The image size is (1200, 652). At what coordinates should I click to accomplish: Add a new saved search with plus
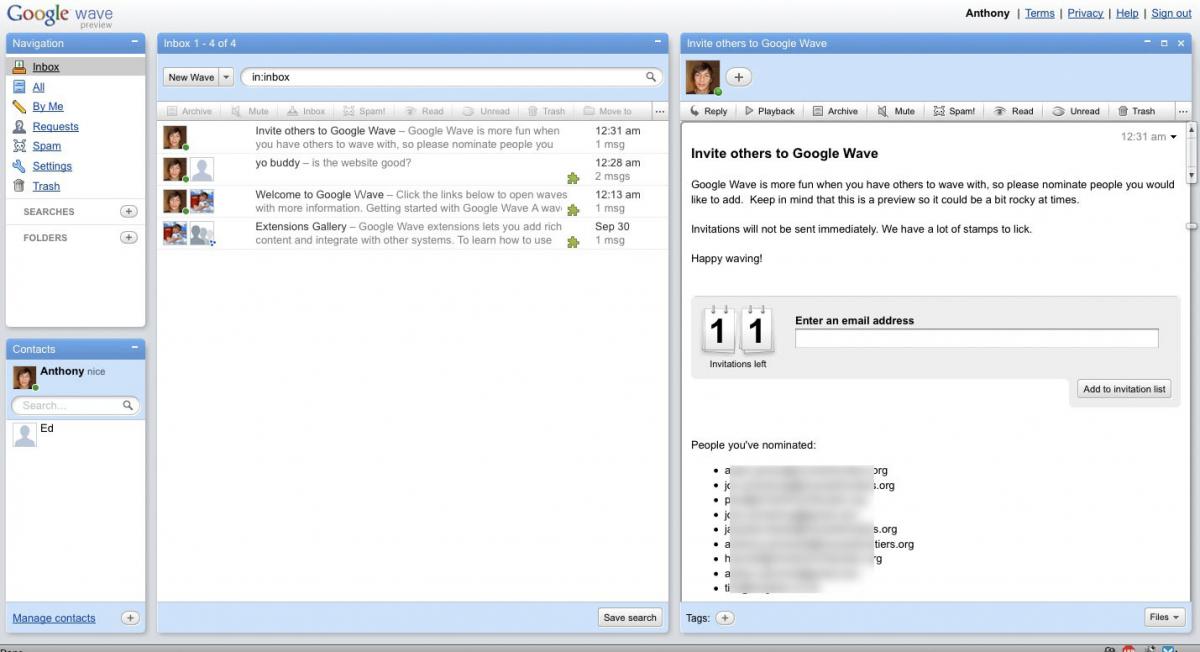click(128, 212)
